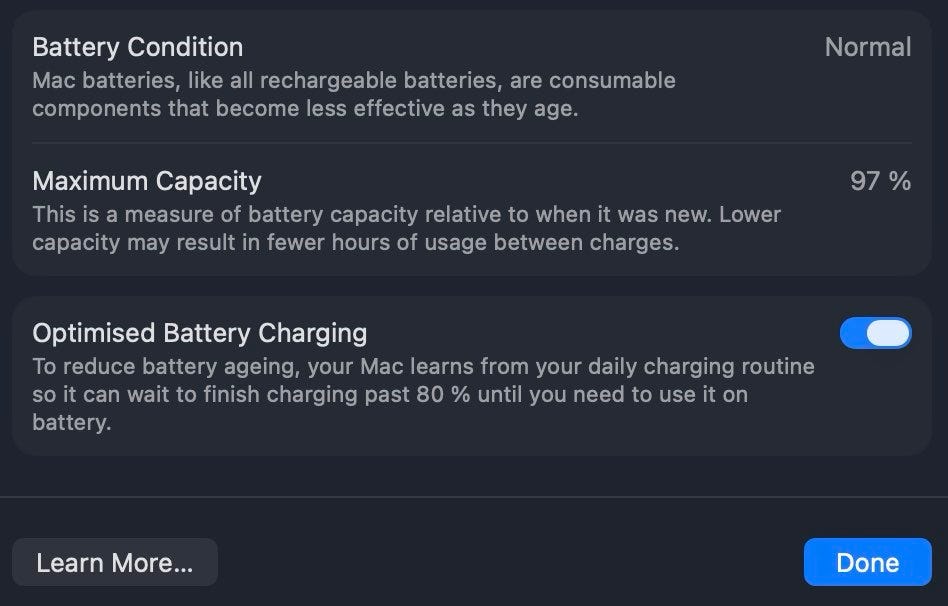Click the Battery Condition heading

point(137,47)
